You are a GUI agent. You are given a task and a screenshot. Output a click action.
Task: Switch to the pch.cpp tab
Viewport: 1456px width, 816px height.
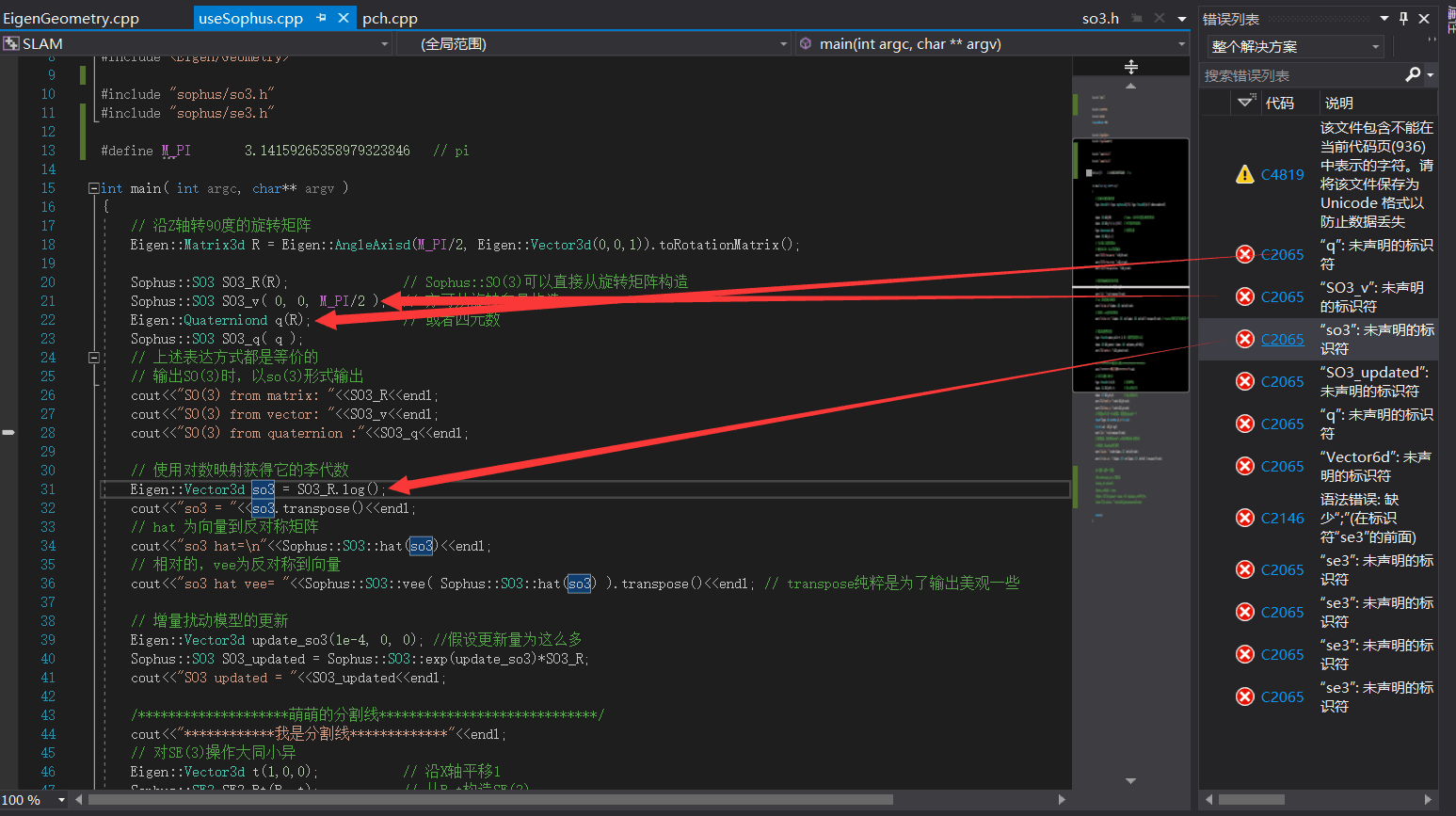pyautogui.click(x=390, y=17)
